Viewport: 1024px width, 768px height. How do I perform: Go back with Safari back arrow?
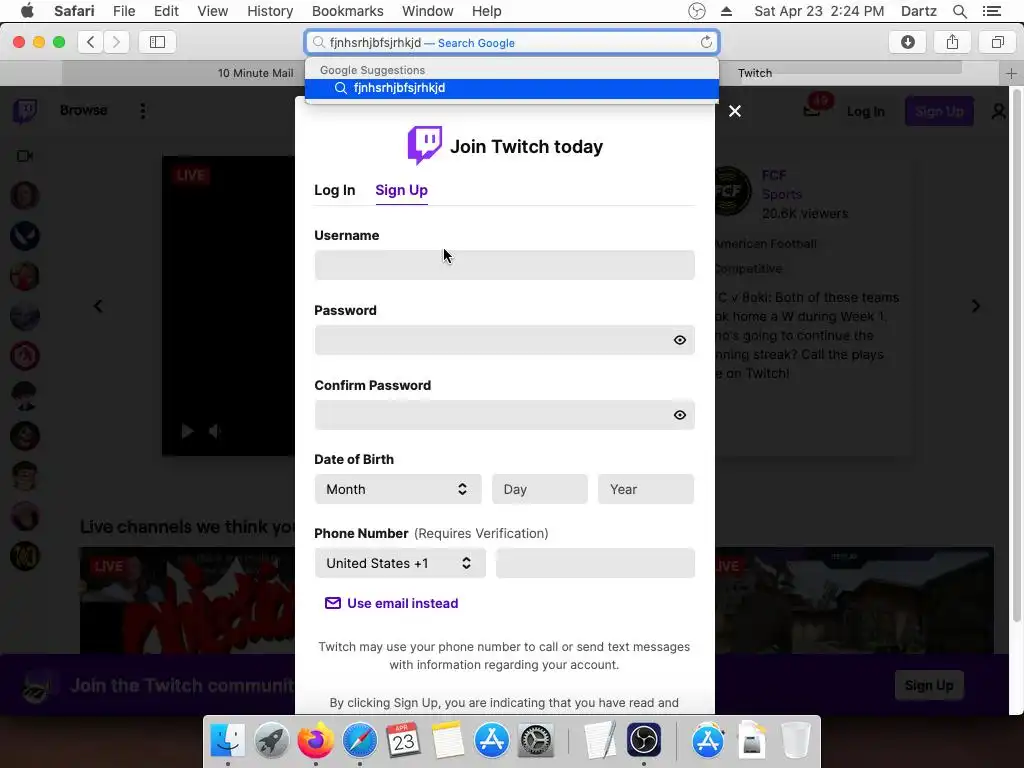[x=91, y=42]
